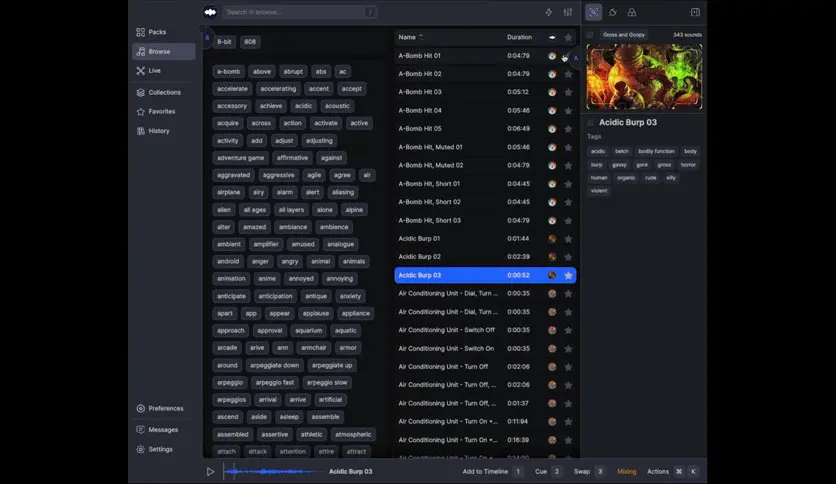Viewport: 836px width, 484px height.
Task: Click the small icon left of Acidic Burp 03 title
Action: [x=590, y=123]
